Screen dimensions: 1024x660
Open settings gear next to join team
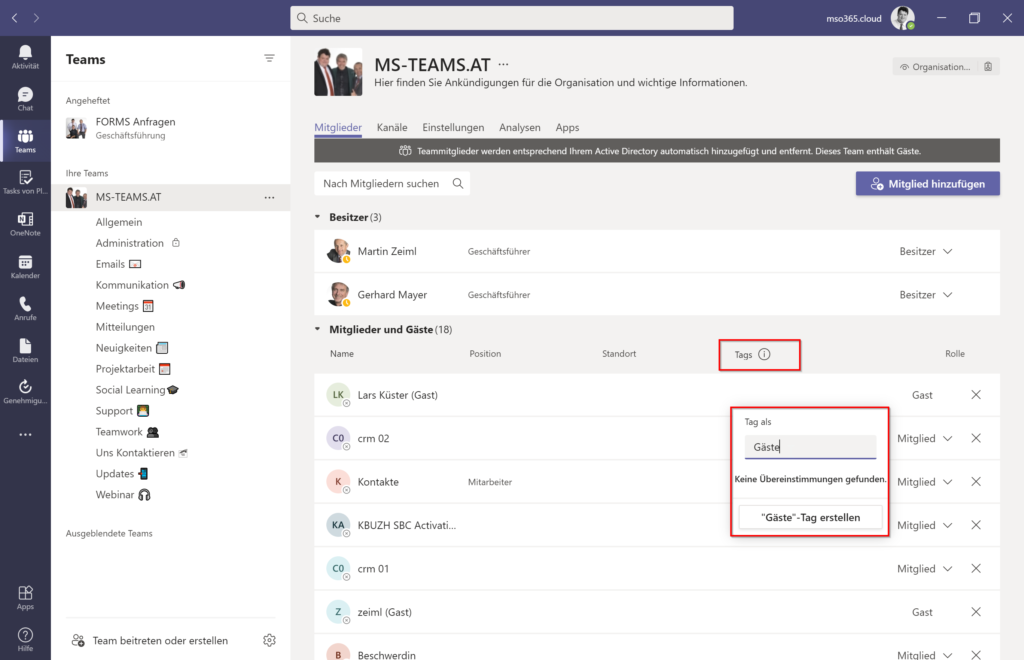tap(269, 640)
